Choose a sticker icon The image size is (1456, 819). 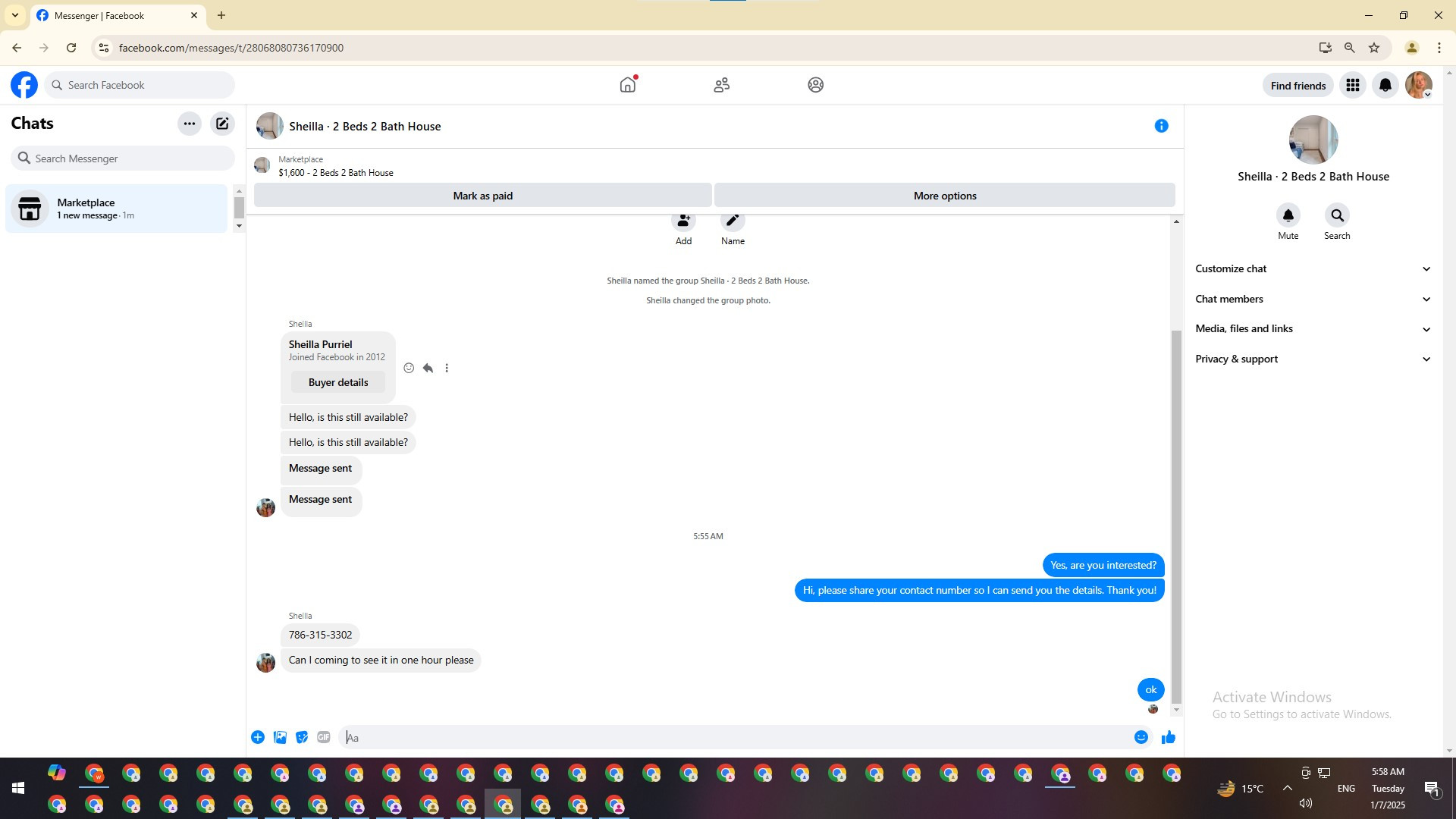[x=302, y=737]
